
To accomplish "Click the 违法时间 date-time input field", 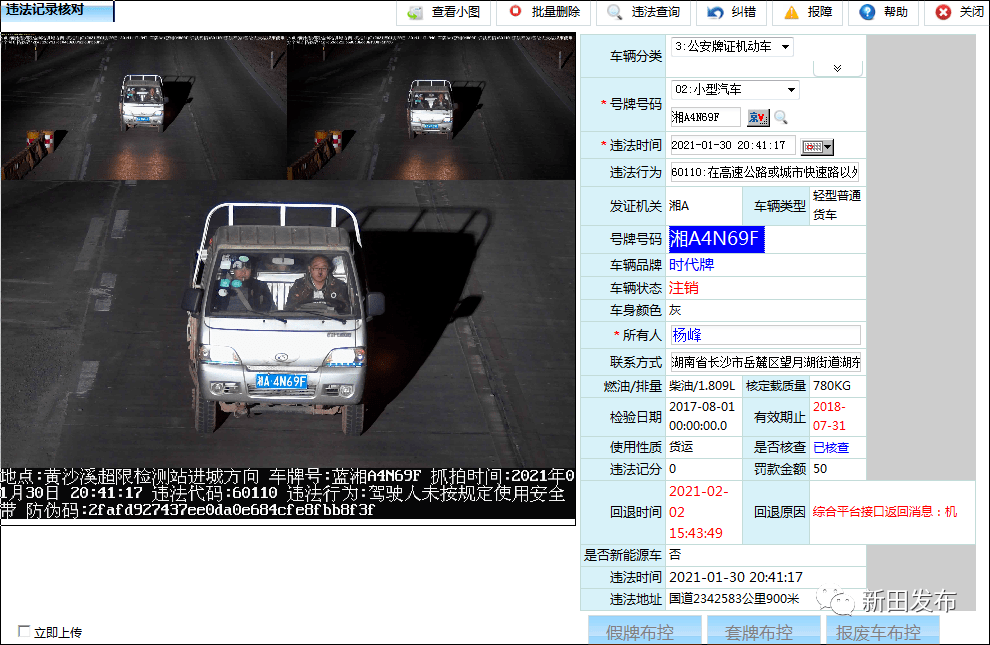I will 732,146.
